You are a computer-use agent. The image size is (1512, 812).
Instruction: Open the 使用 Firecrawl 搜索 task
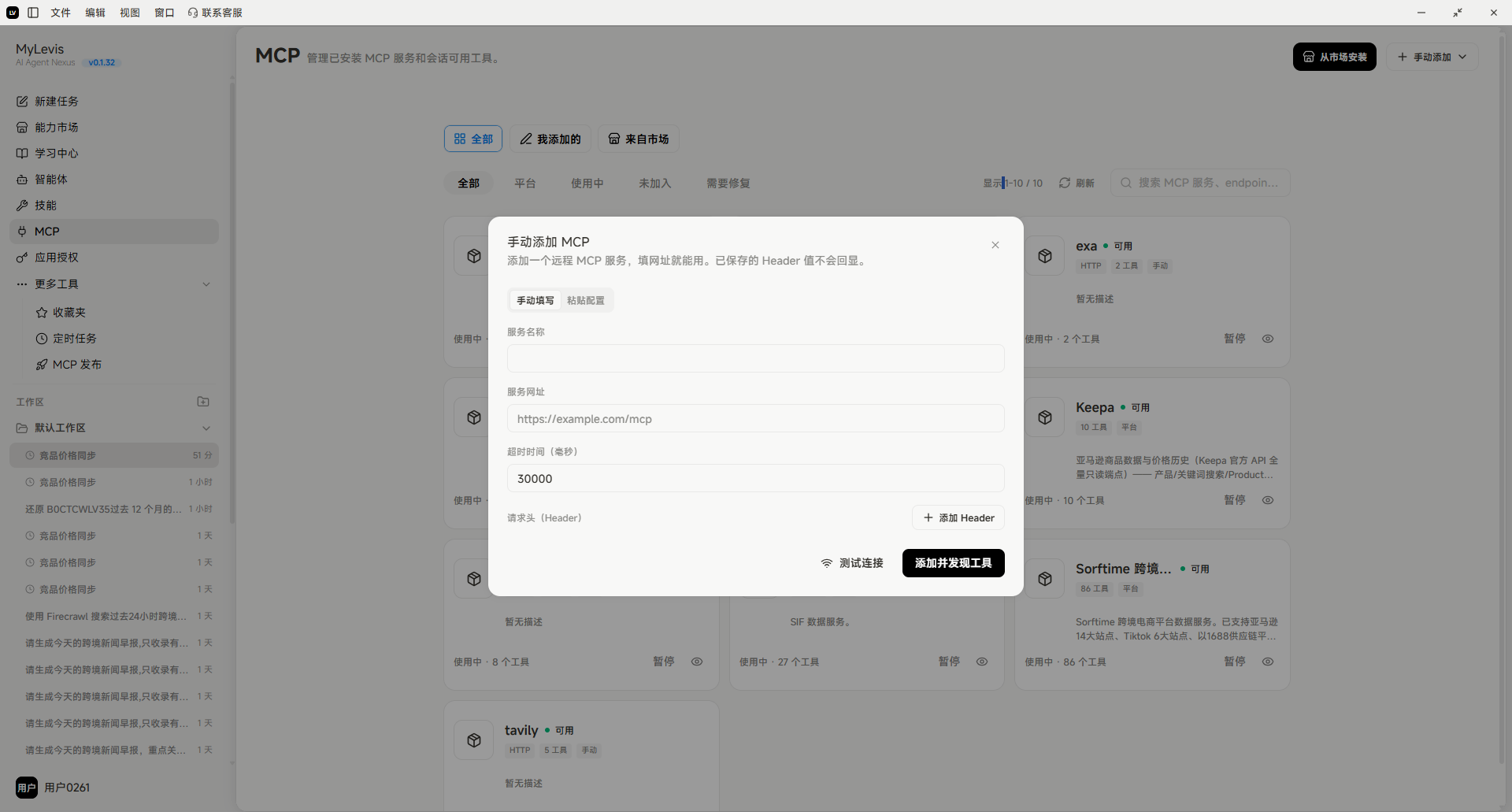point(114,616)
